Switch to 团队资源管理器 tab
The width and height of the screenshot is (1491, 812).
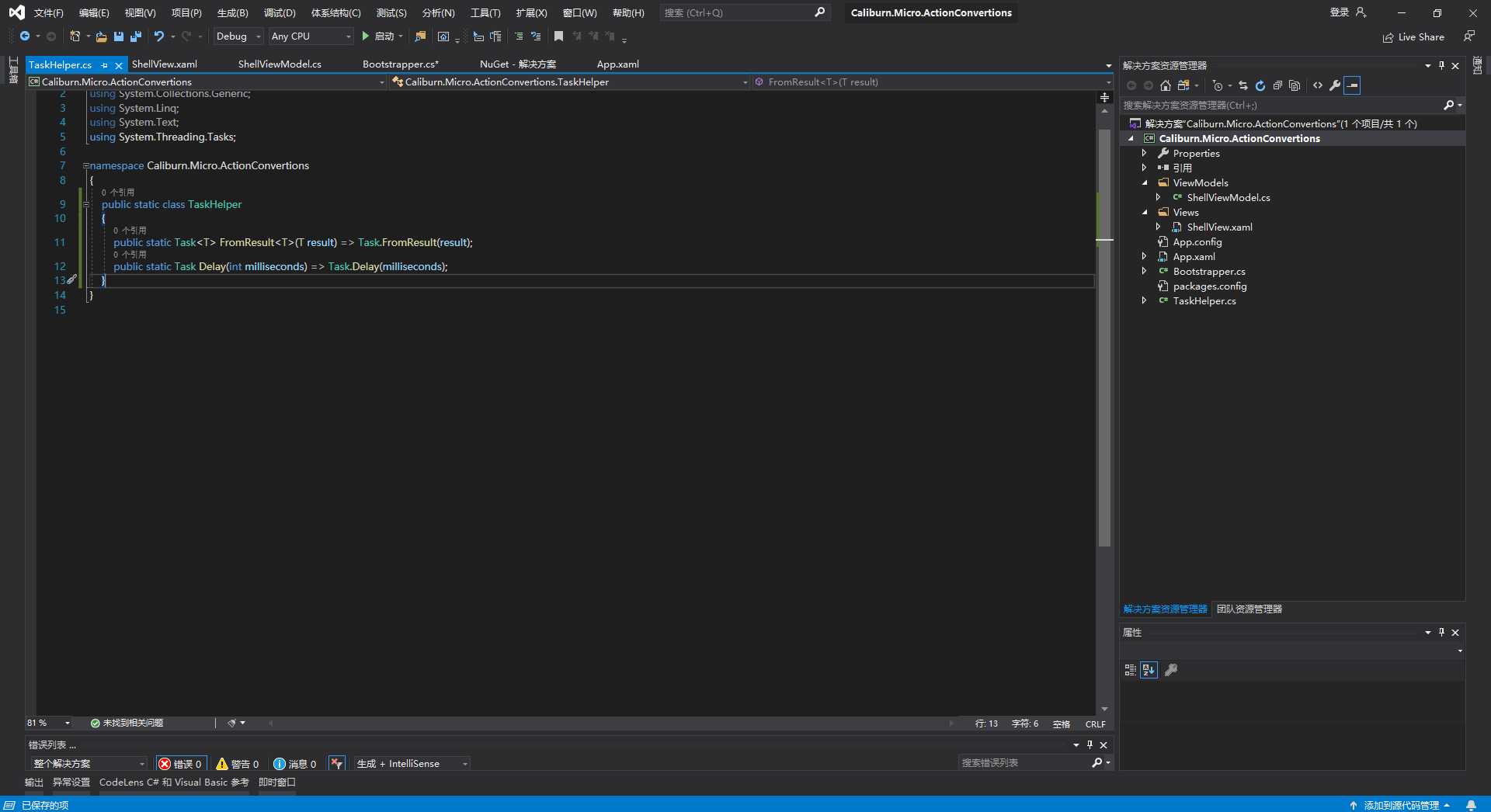pyautogui.click(x=1249, y=609)
